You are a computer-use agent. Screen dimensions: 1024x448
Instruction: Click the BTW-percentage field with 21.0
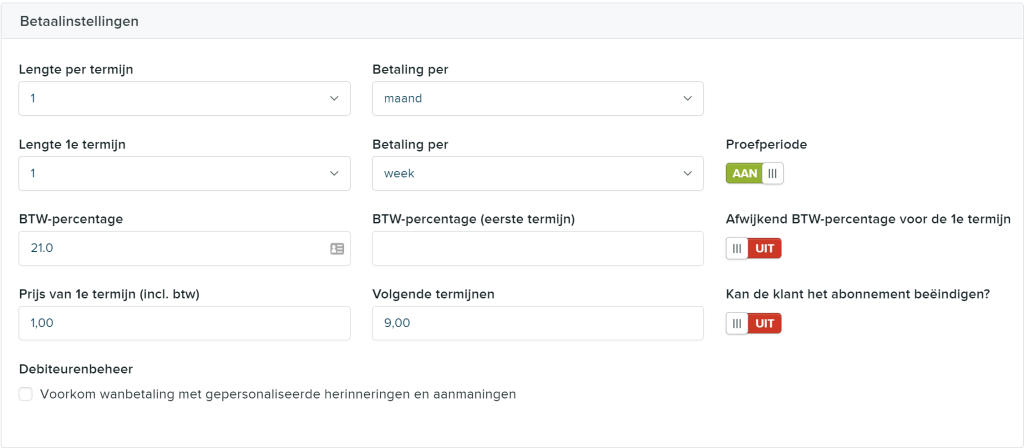pos(184,249)
